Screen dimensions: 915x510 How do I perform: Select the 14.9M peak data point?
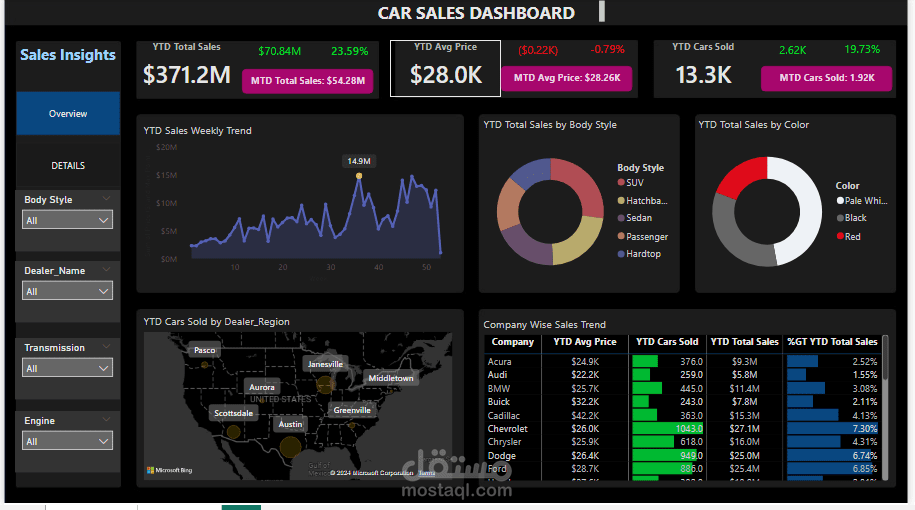point(359,176)
